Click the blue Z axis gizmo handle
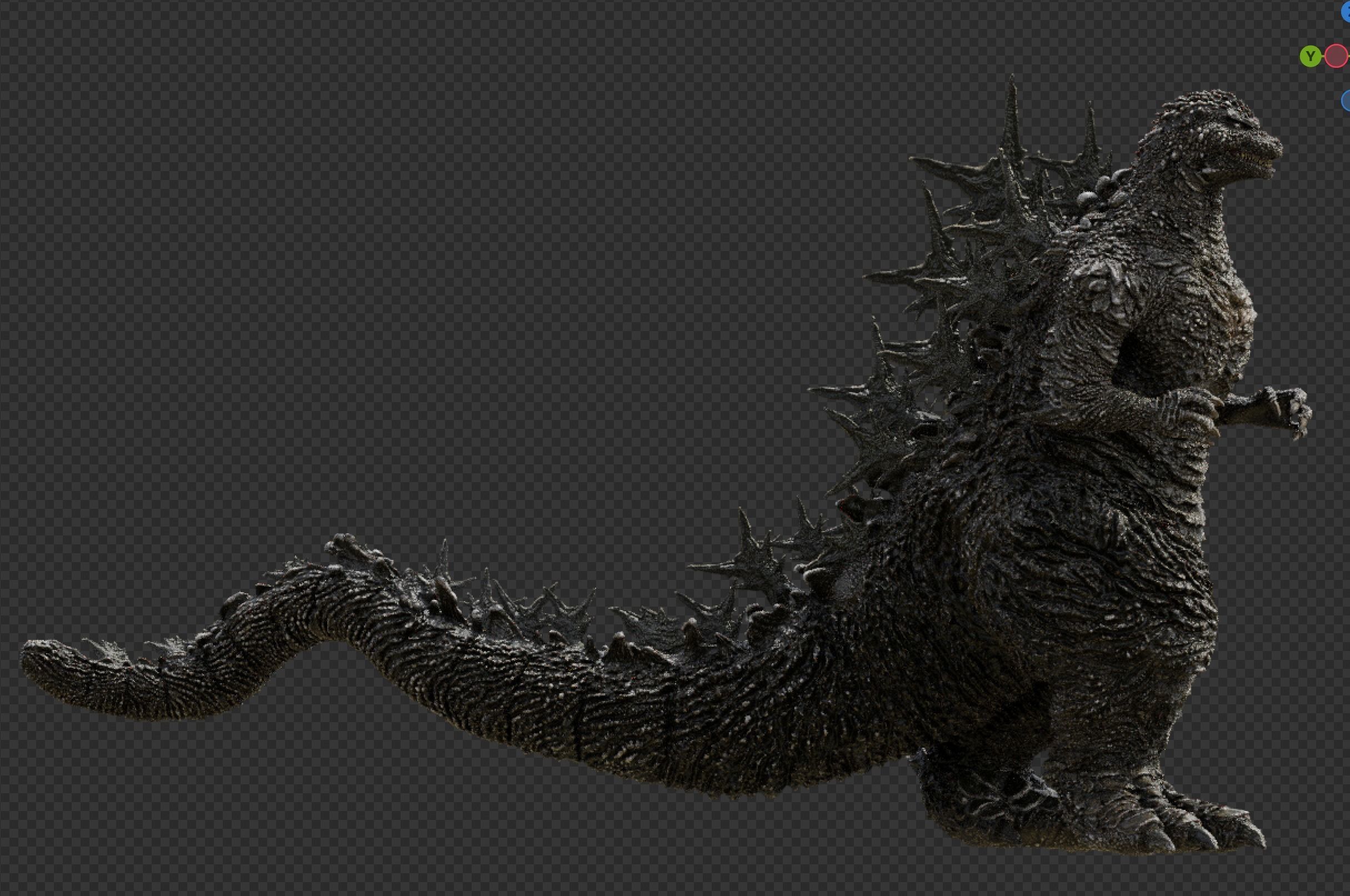1350x896 pixels. (1346, 12)
